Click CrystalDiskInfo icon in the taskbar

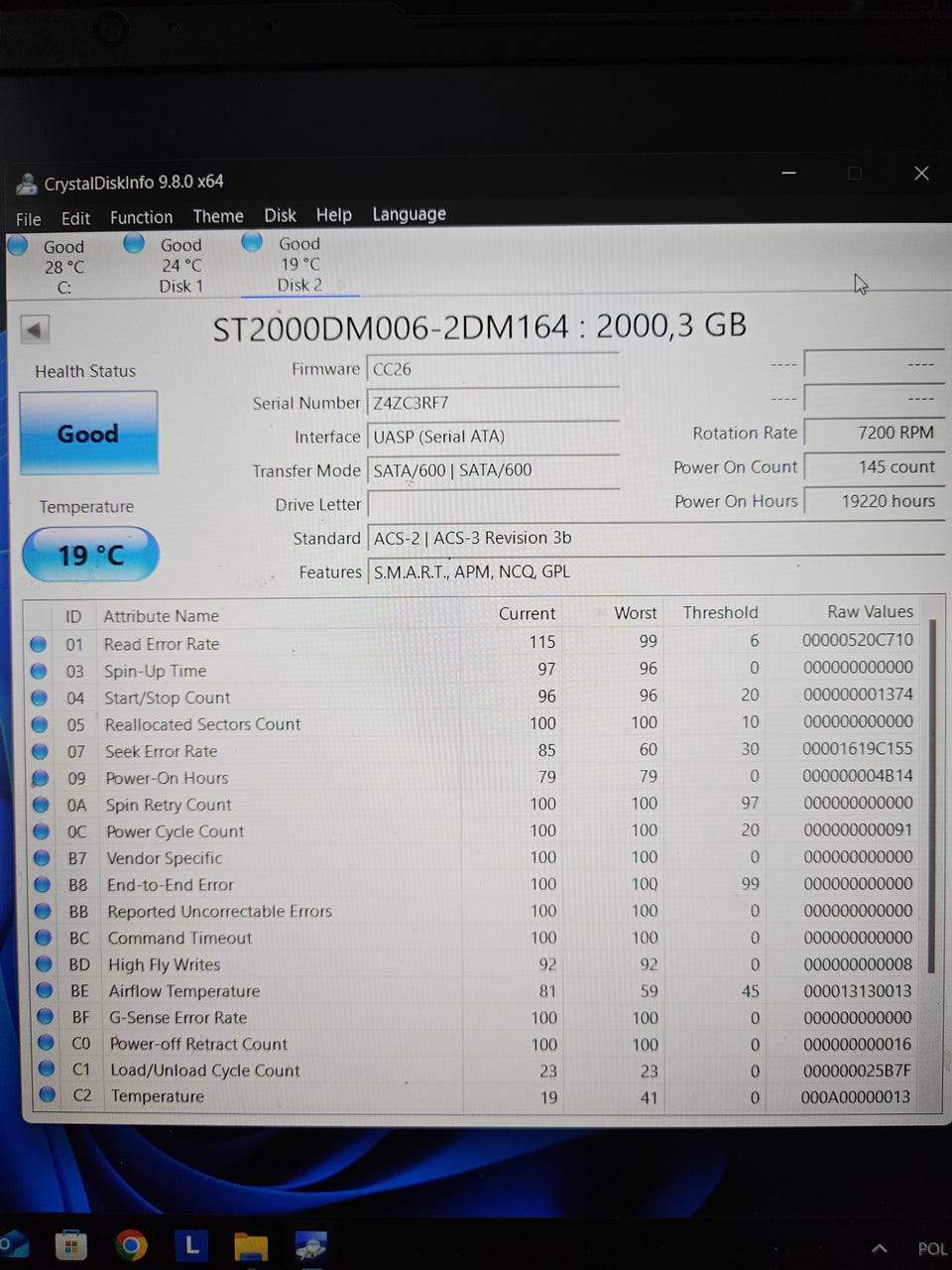(x=311, y=1246)
